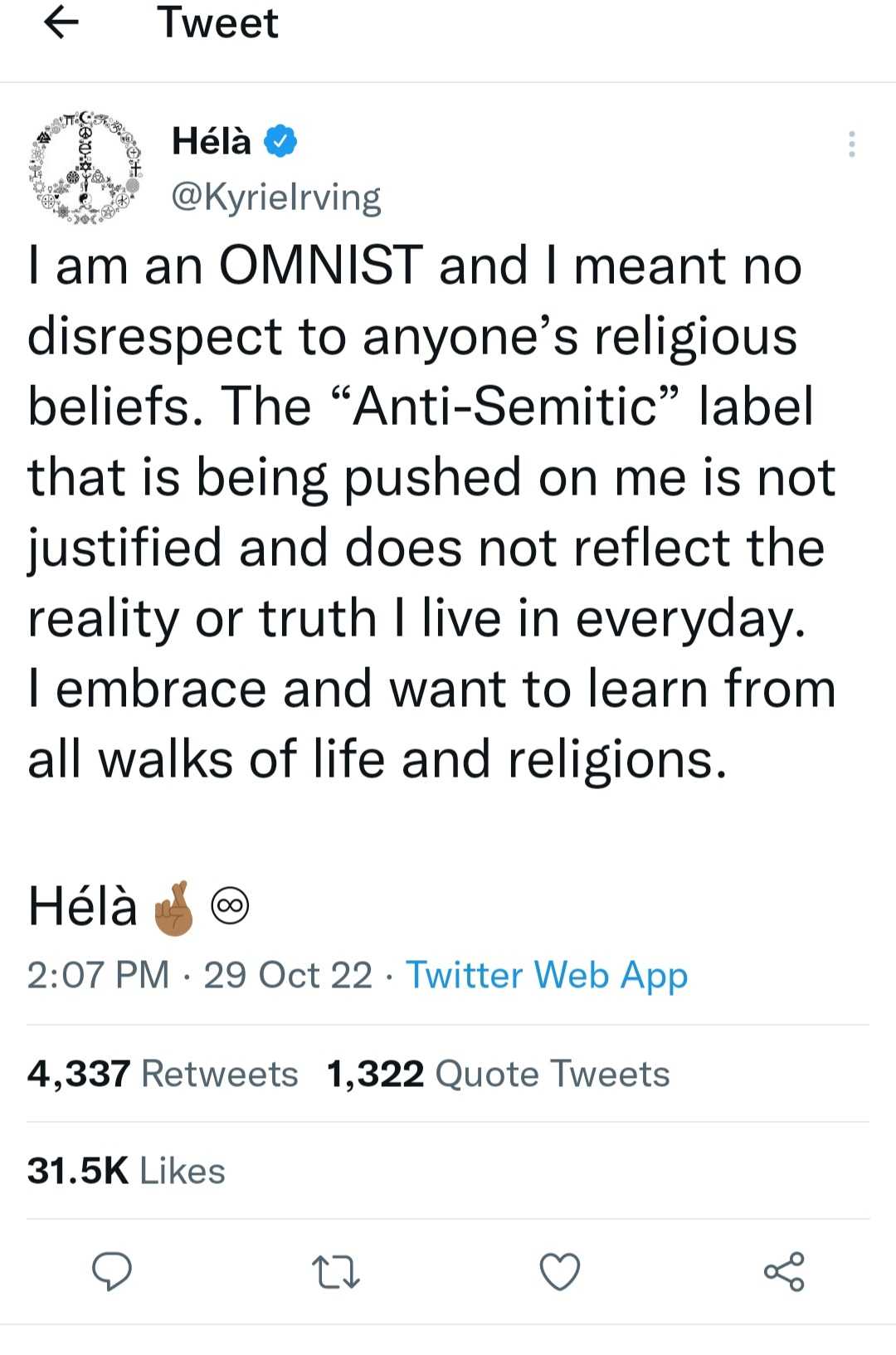
Task: Tap the blue verified badge
Action: click(280, 141)
